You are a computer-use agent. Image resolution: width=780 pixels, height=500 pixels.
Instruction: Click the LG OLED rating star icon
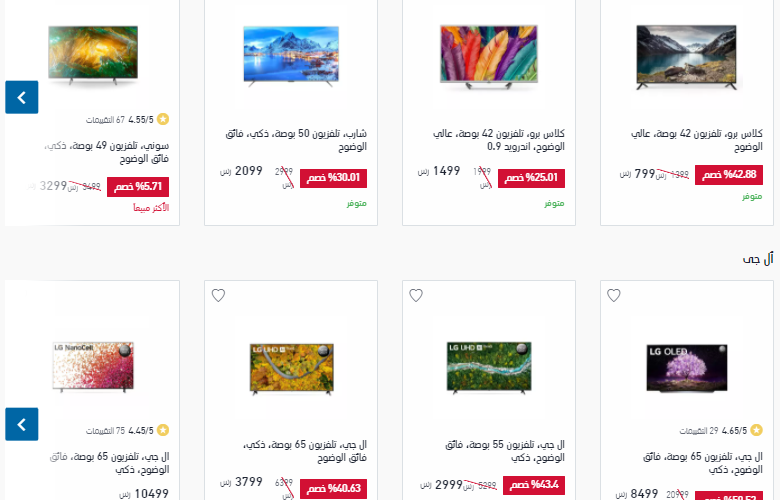pos(756,430)
